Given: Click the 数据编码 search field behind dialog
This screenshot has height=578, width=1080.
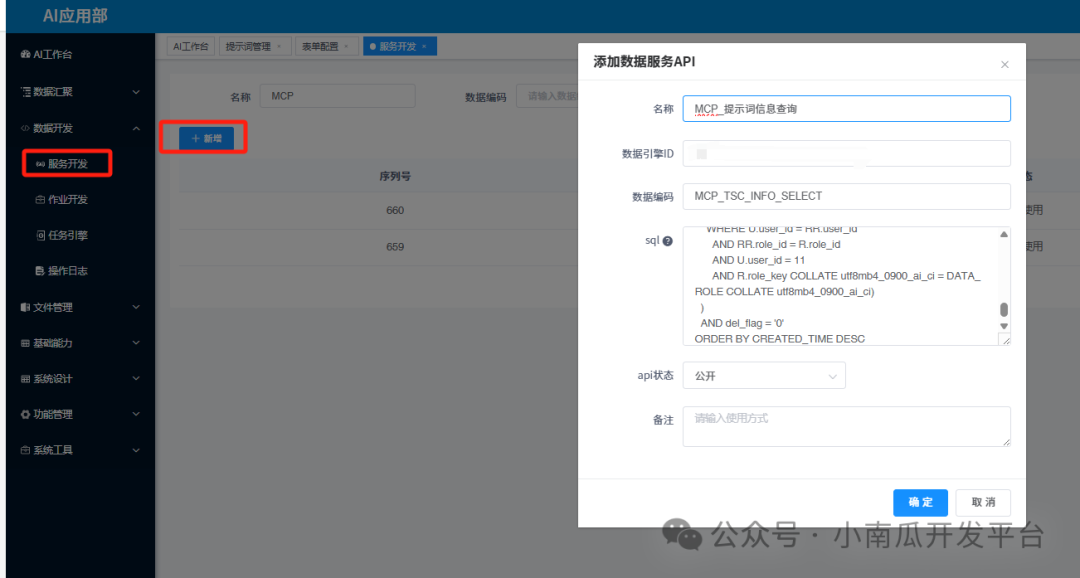Looking at the screenshot, I should (x=547, y=96).
